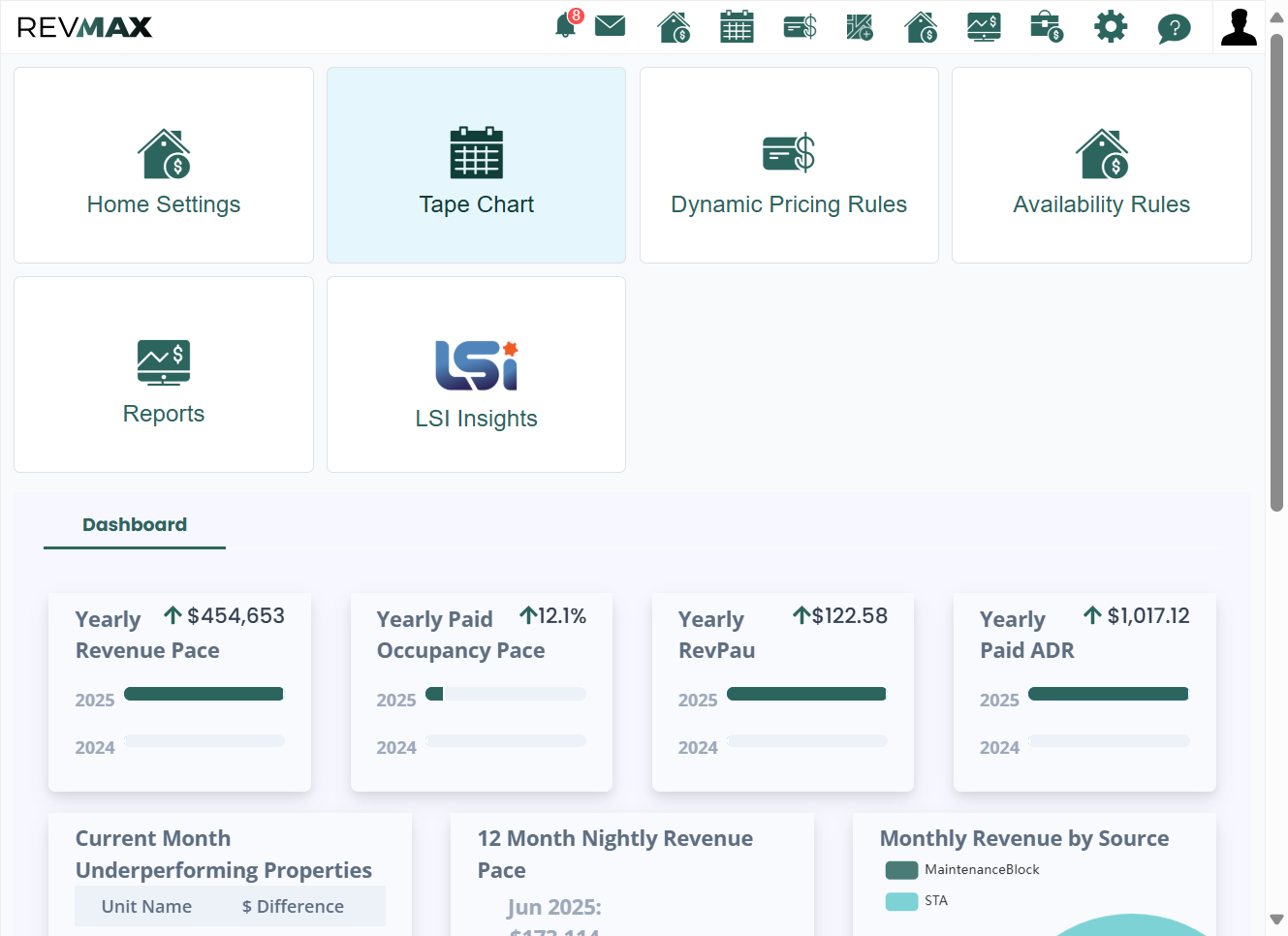Click the $122.58 RevPau value
The height and width of the screenshot is (936, 1288).
click(849, 616)
